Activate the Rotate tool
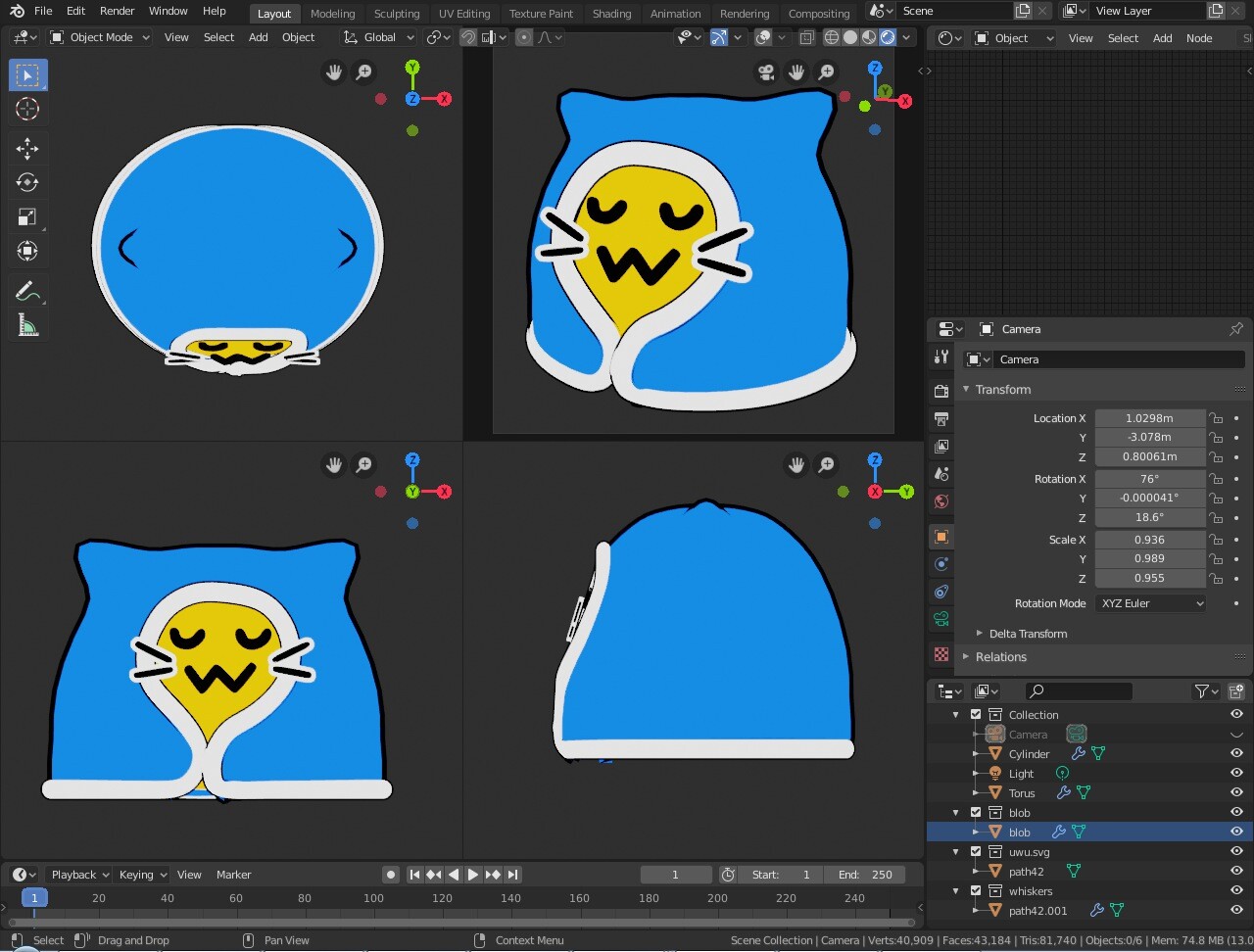This screenshot has height=952, width=1254. click(x=27, y=182)
